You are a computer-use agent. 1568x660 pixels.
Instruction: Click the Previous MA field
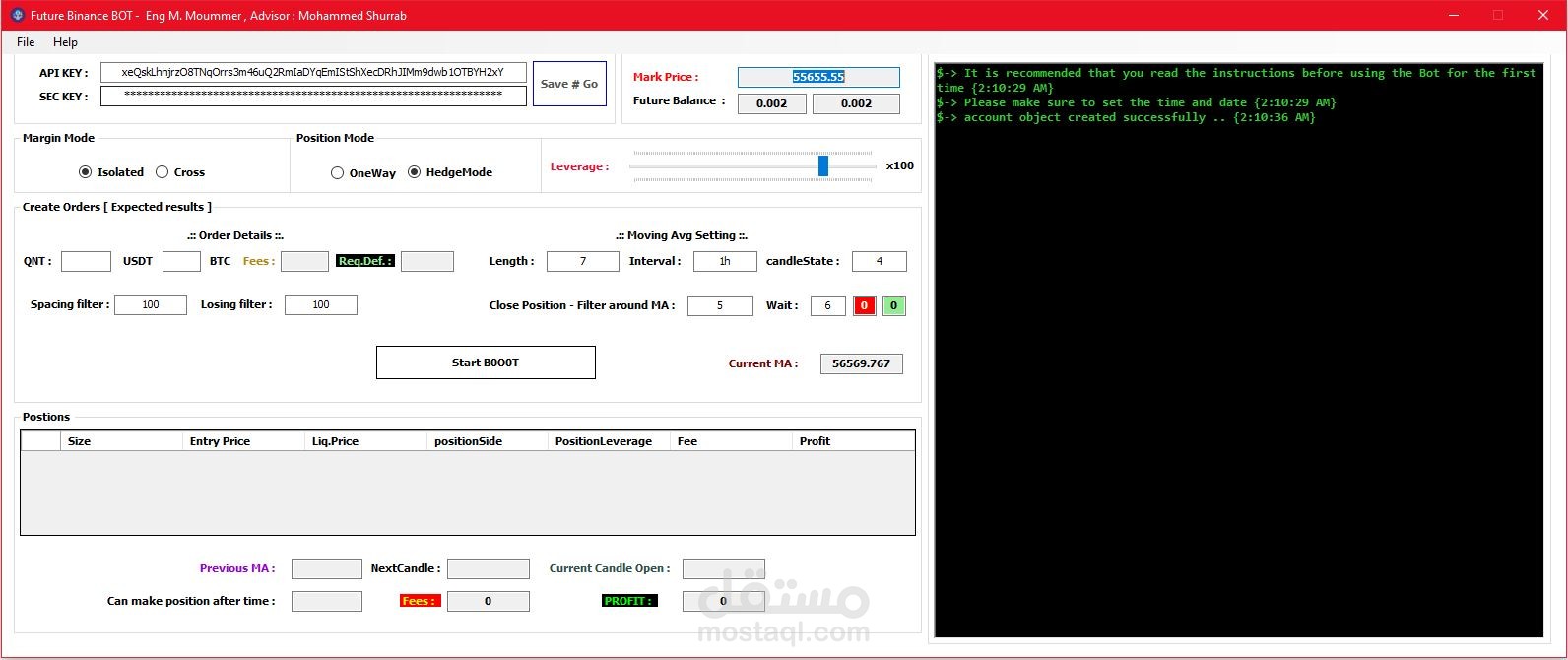[327, 568]
